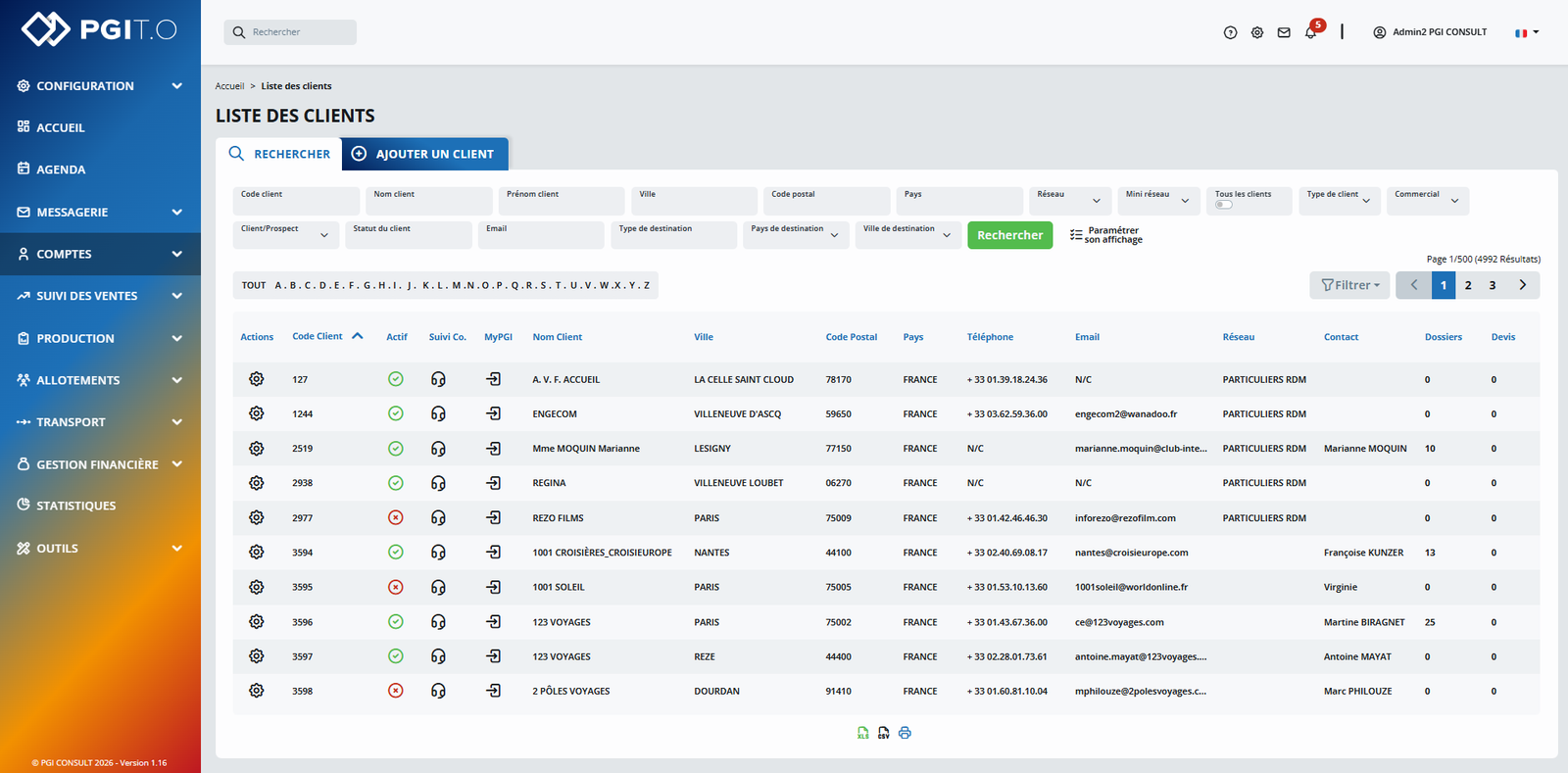Open Suivi Co. headset for ENGECOM
The image size is (1568, 773).
[438, 413]
